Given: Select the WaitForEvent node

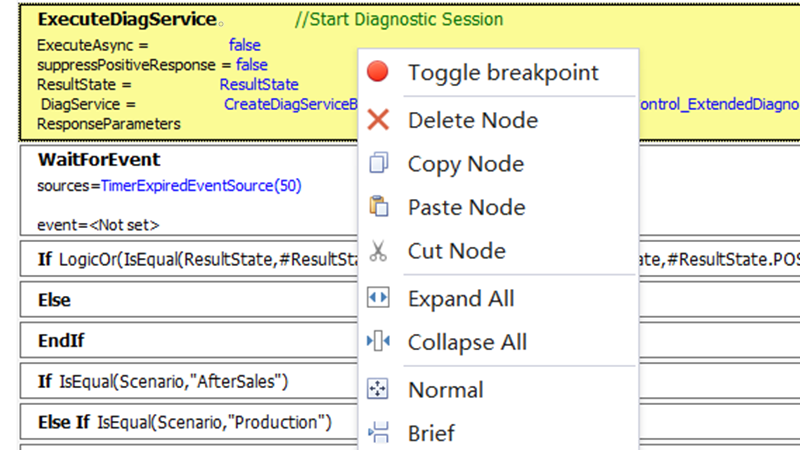Looking at the screenshot, I should point(98,160).
